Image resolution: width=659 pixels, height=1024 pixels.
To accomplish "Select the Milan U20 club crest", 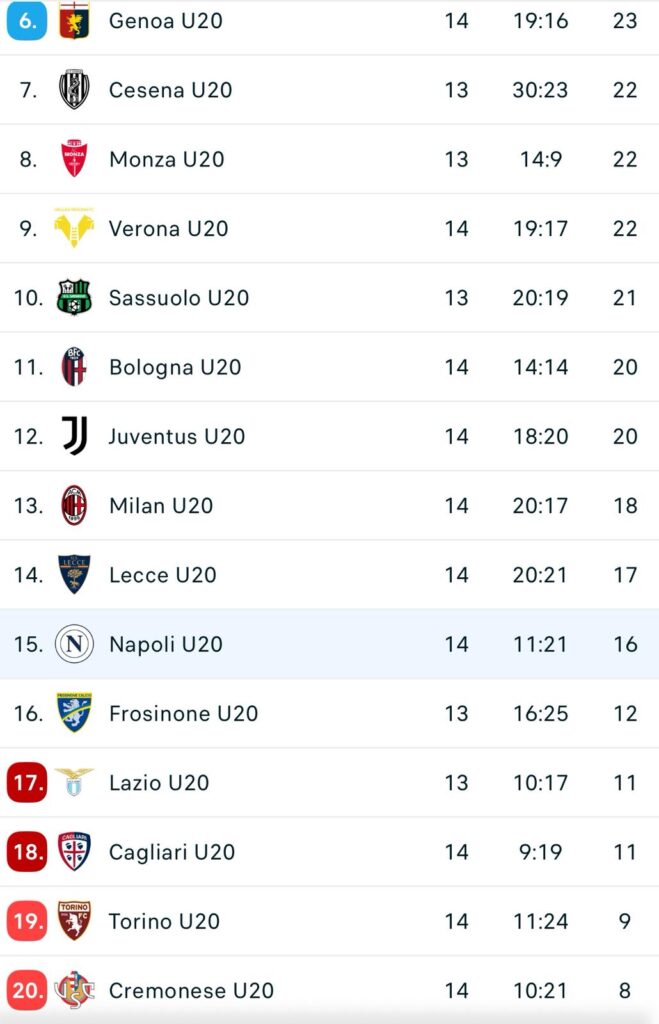I will [74, 505].
